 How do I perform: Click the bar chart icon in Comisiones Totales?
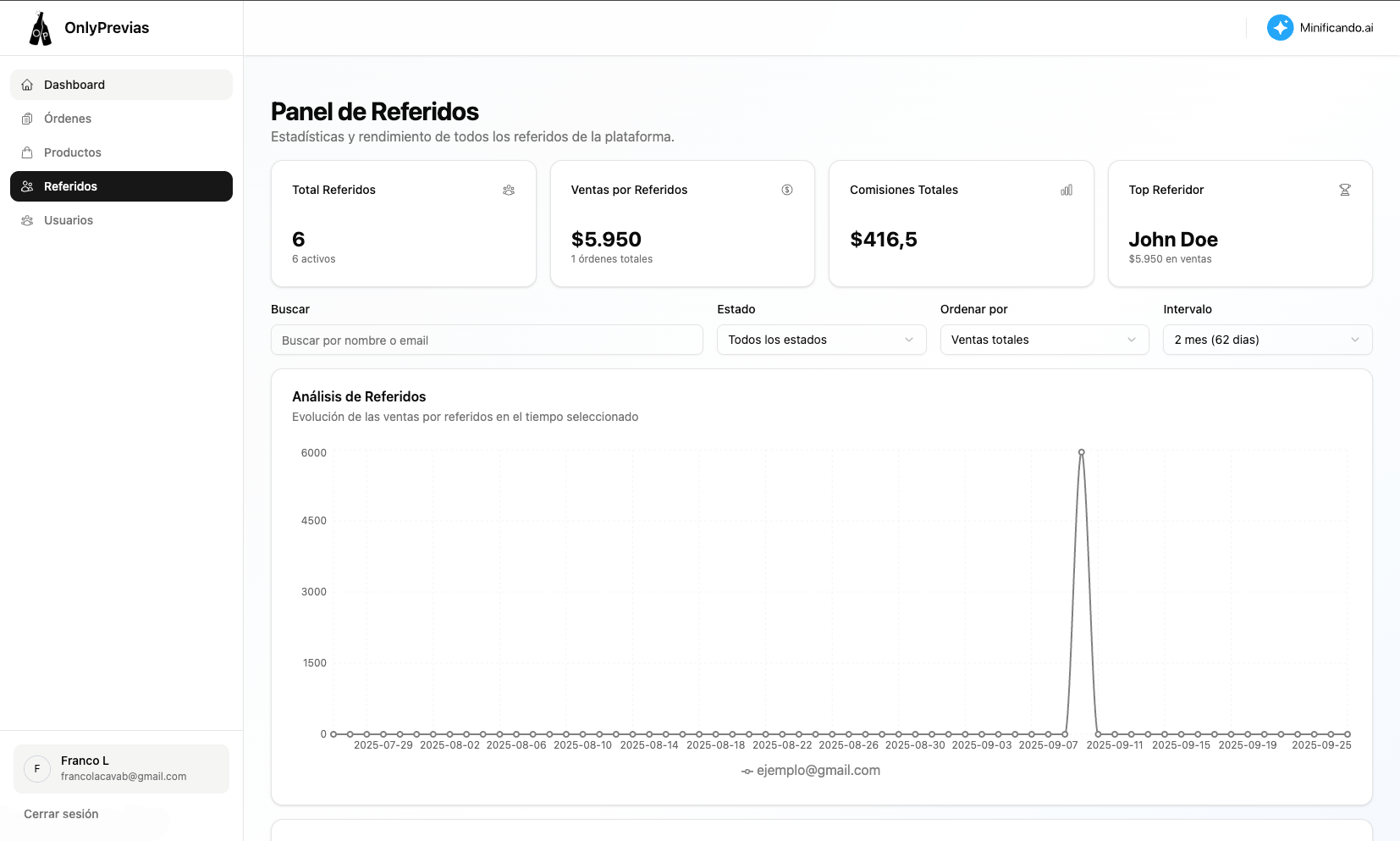(1067, 191)
